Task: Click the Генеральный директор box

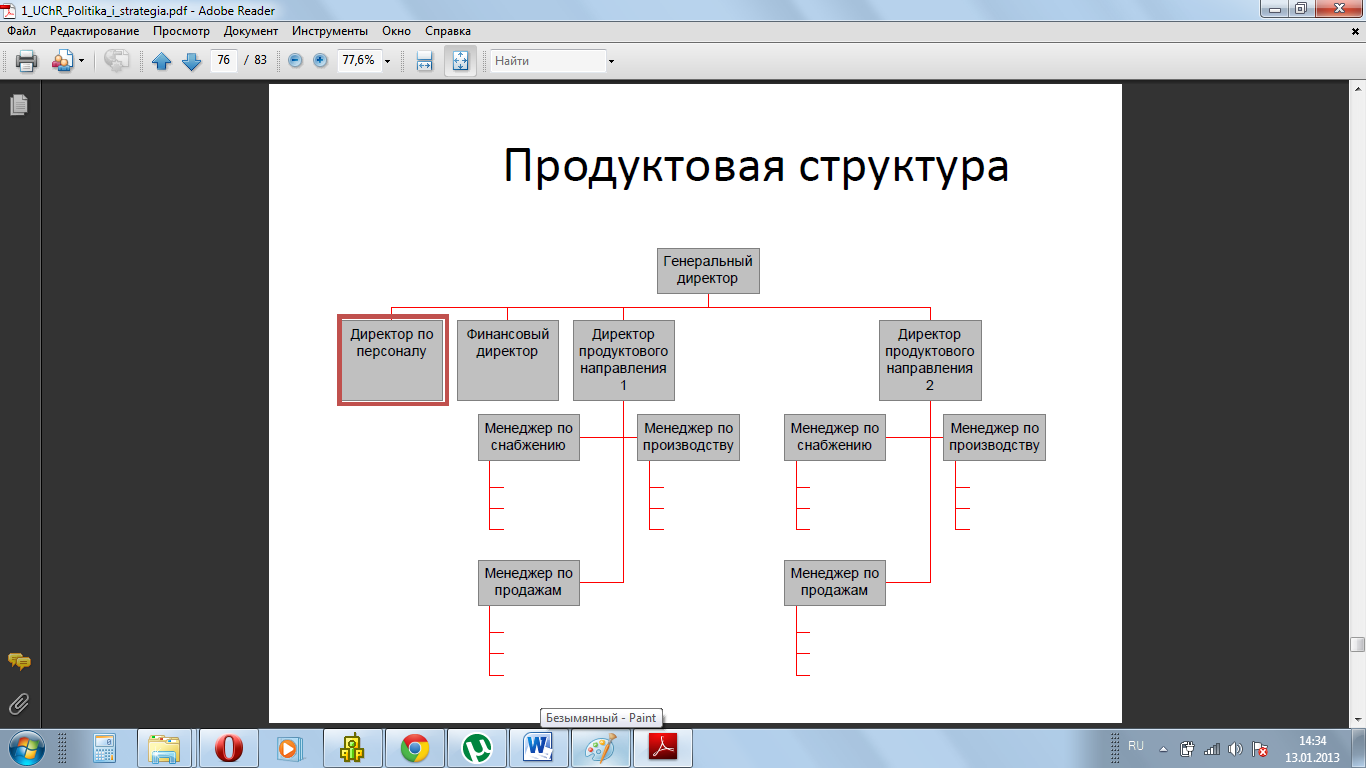Action: (708, 270)
